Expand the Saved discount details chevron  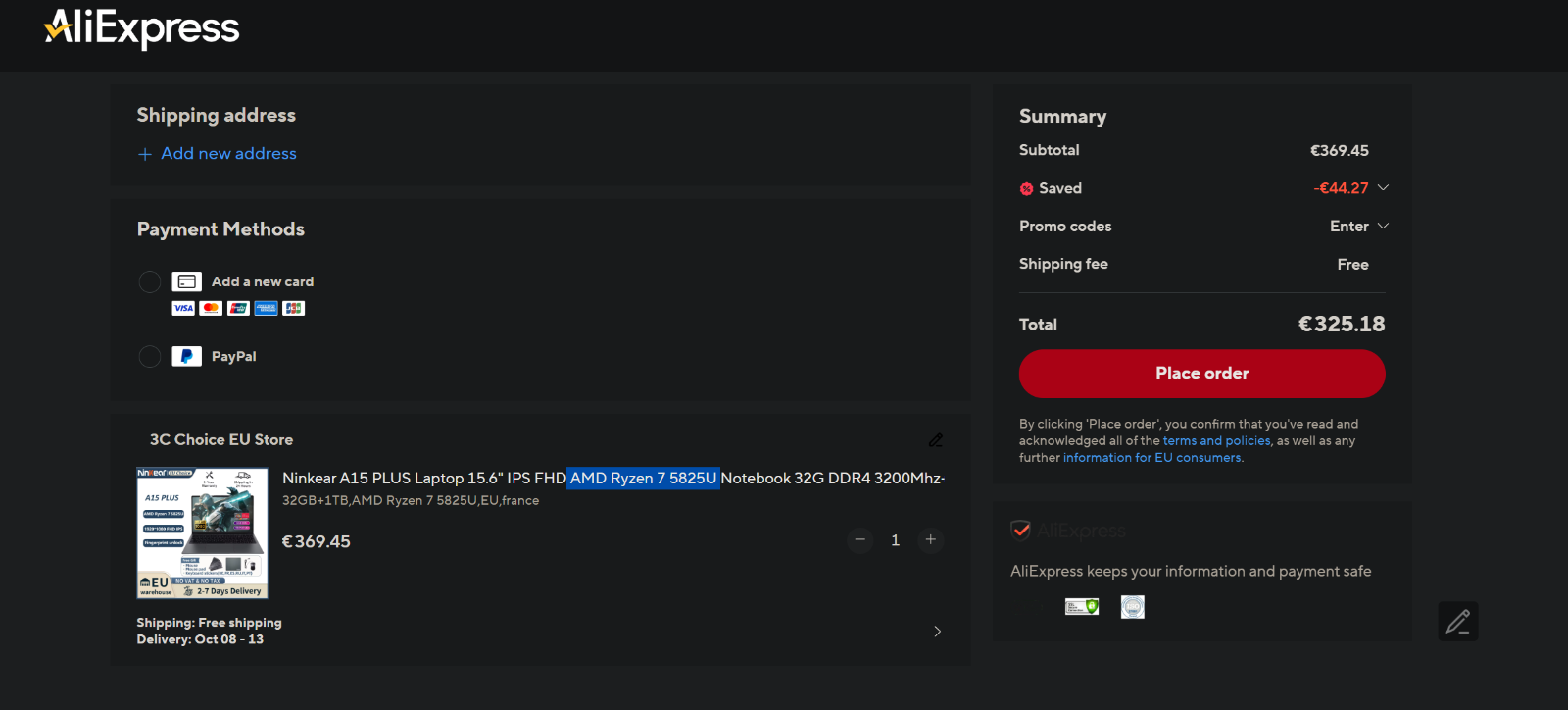1384,187
